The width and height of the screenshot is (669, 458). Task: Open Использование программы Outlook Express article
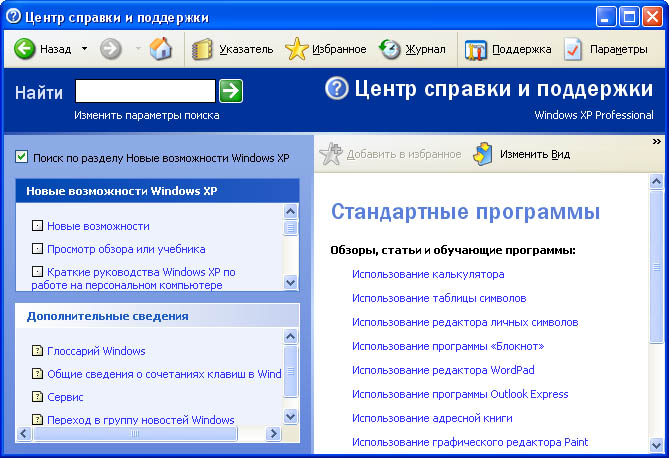click(x=460, y=394)
